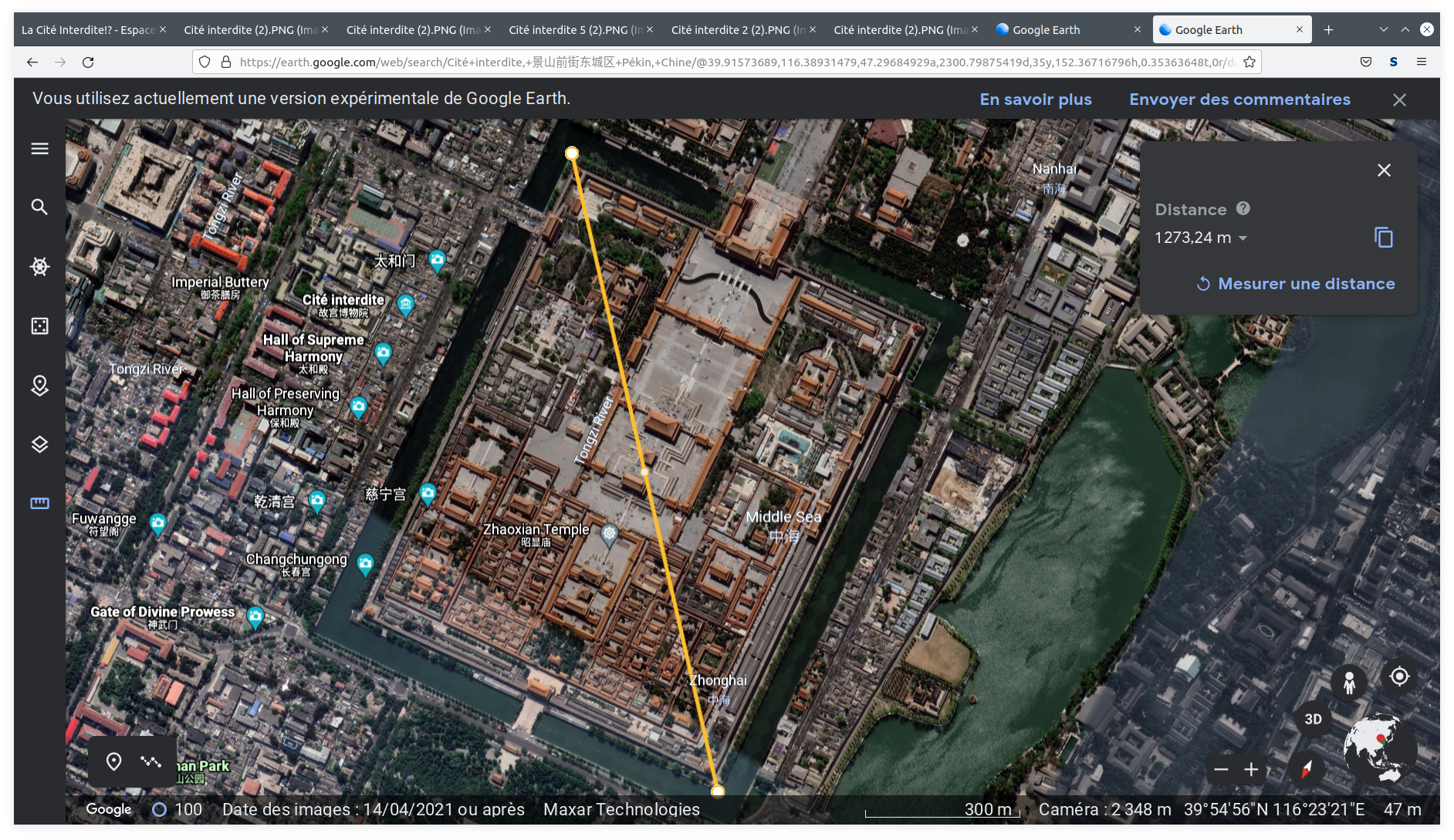Zoom in with the plus button
This screenshot has height=840, width=1454.
pyautogui.click(x=1251, y=769)
